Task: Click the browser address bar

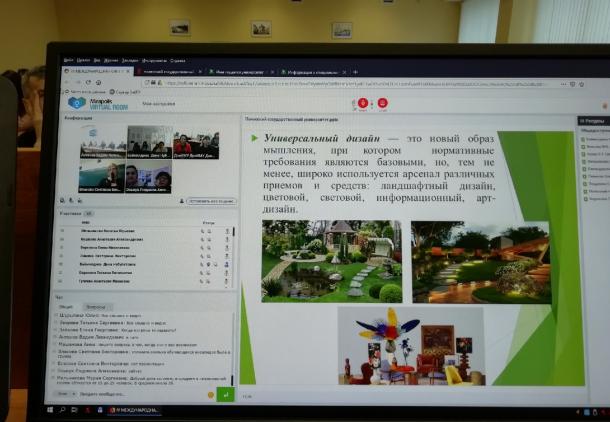Action: (300, 85)
